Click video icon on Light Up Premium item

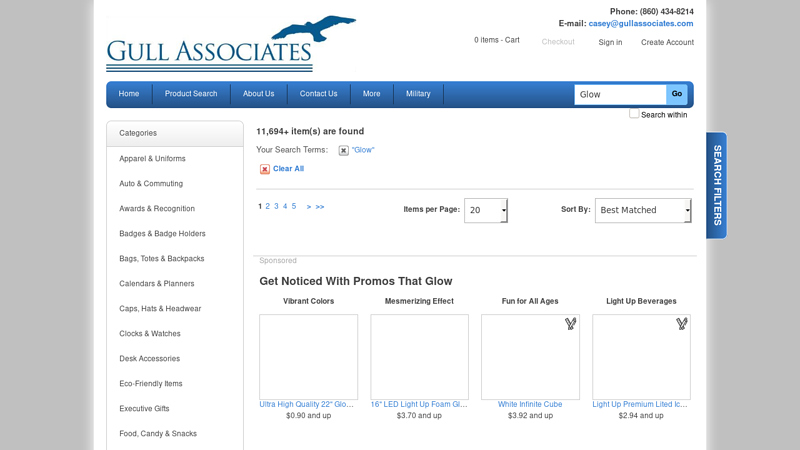tap(681, 324)
